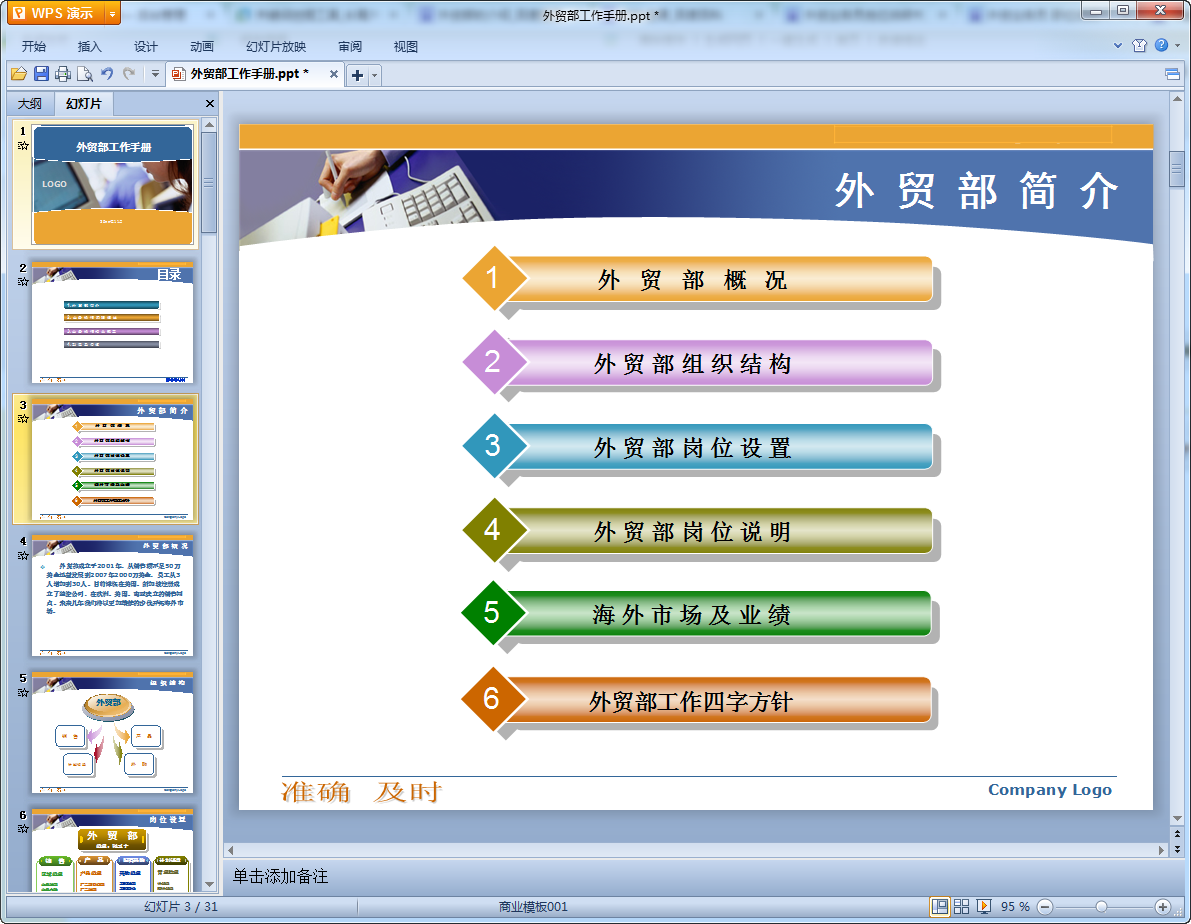Expand the help dropdown arrow
Image resolution: width=1191 pixels, height=924 pixels.
tap(1177, 46)
